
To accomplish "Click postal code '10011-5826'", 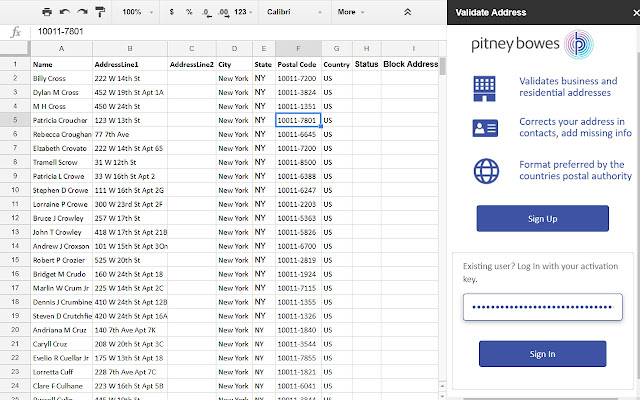I will 298,232.
